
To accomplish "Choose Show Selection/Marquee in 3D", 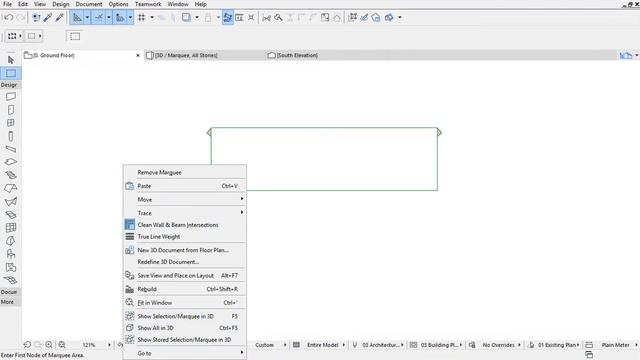I will click(x=185, y=316).
